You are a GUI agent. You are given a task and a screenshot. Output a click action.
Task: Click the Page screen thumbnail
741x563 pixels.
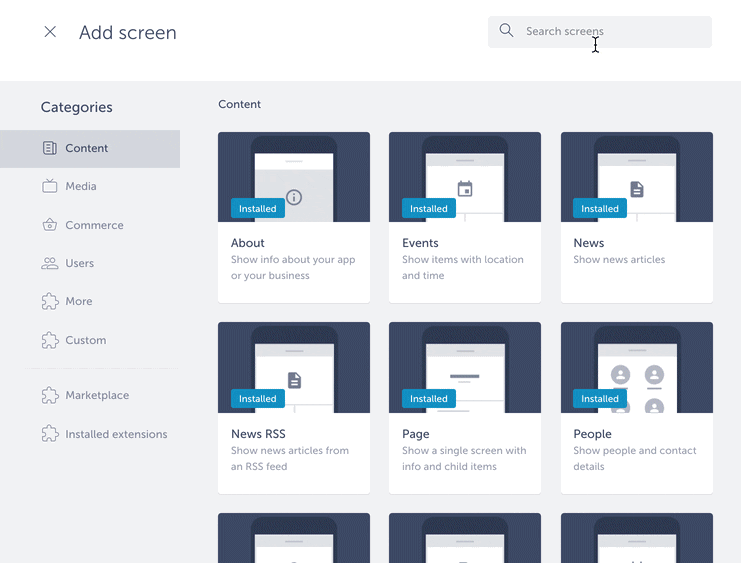pyautogui.click(x=465, y=367)
